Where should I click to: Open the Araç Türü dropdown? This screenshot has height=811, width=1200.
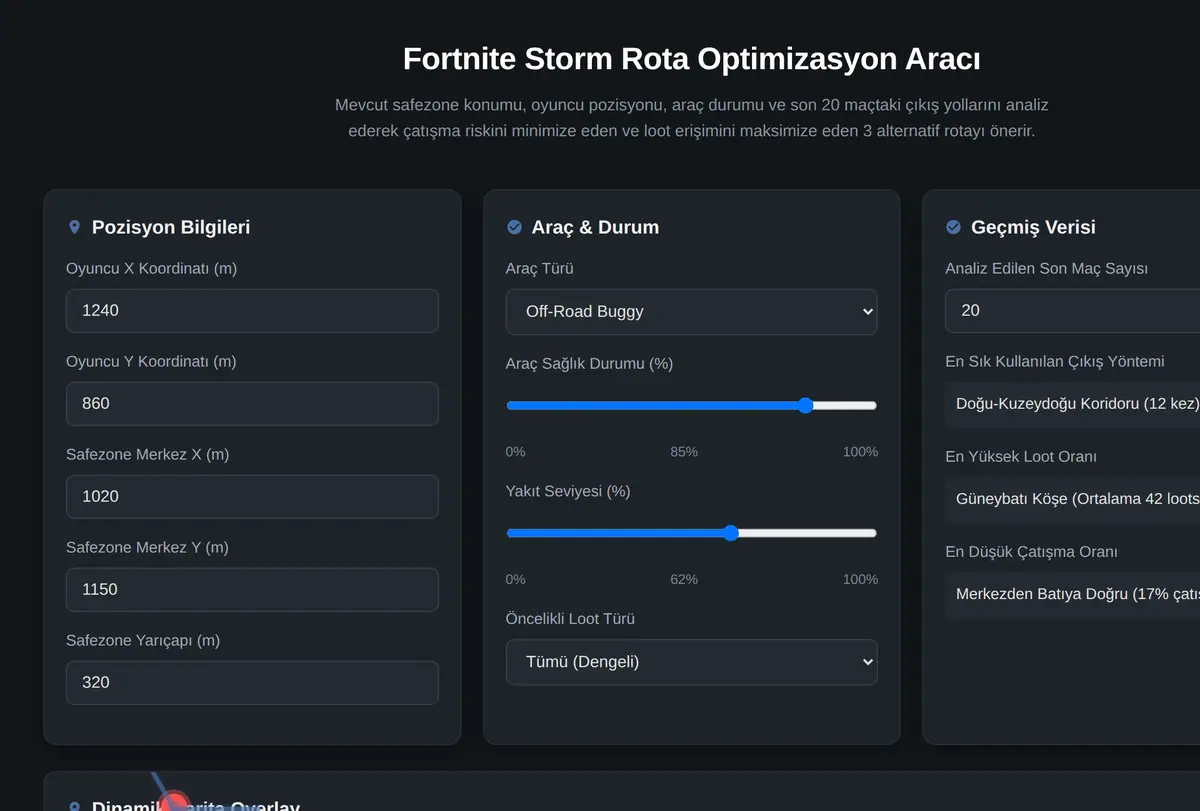[x=692, y=312]
